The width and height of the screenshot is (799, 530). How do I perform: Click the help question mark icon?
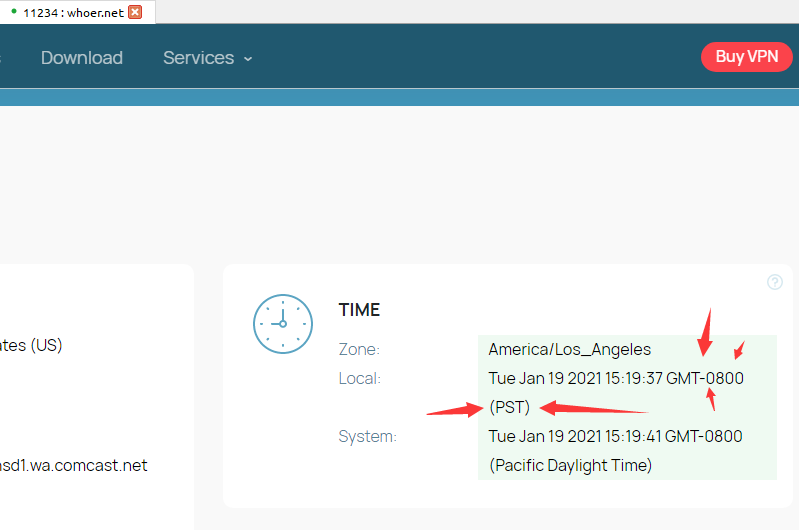tap(774, 282)
